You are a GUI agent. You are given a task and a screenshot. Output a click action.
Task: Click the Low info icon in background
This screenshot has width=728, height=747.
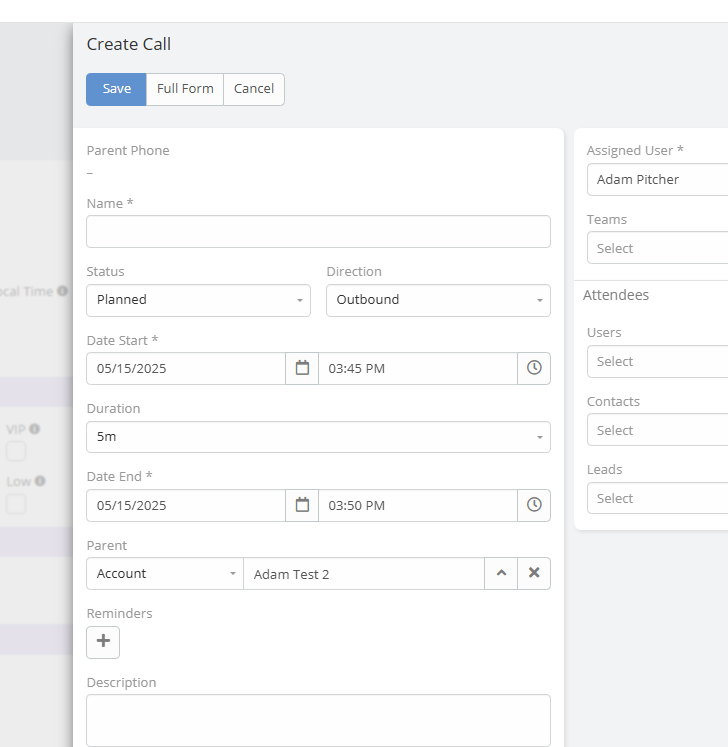pos(40,481)
